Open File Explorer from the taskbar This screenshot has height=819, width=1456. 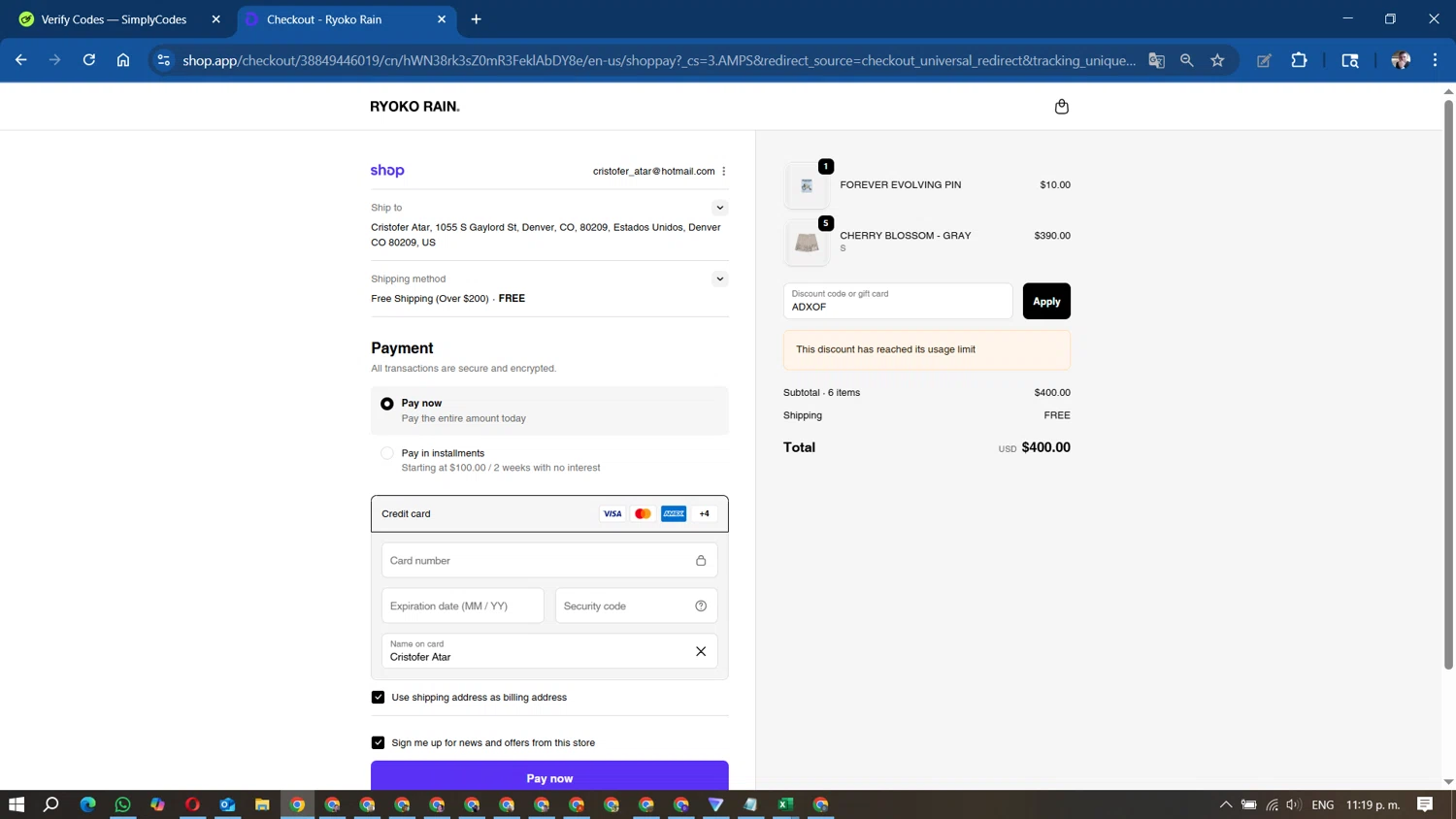coord(262,804)
